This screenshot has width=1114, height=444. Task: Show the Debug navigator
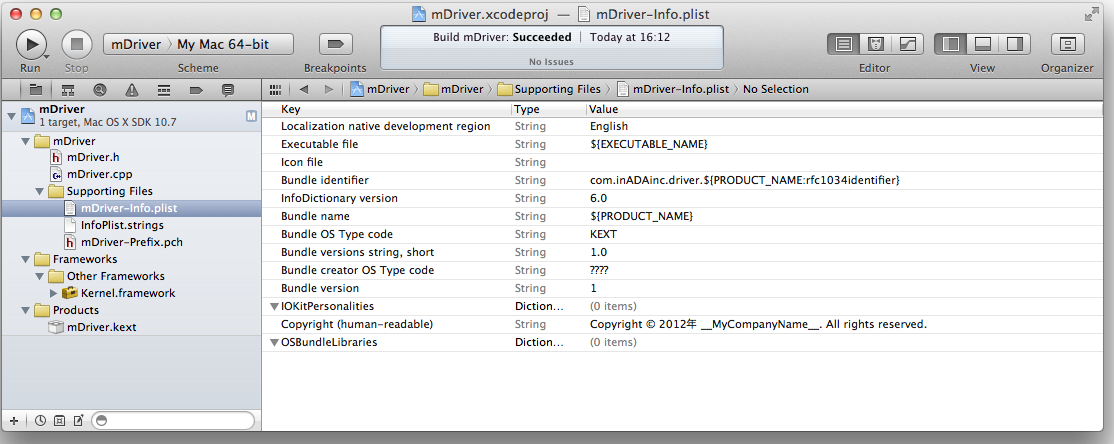point(163,90)
